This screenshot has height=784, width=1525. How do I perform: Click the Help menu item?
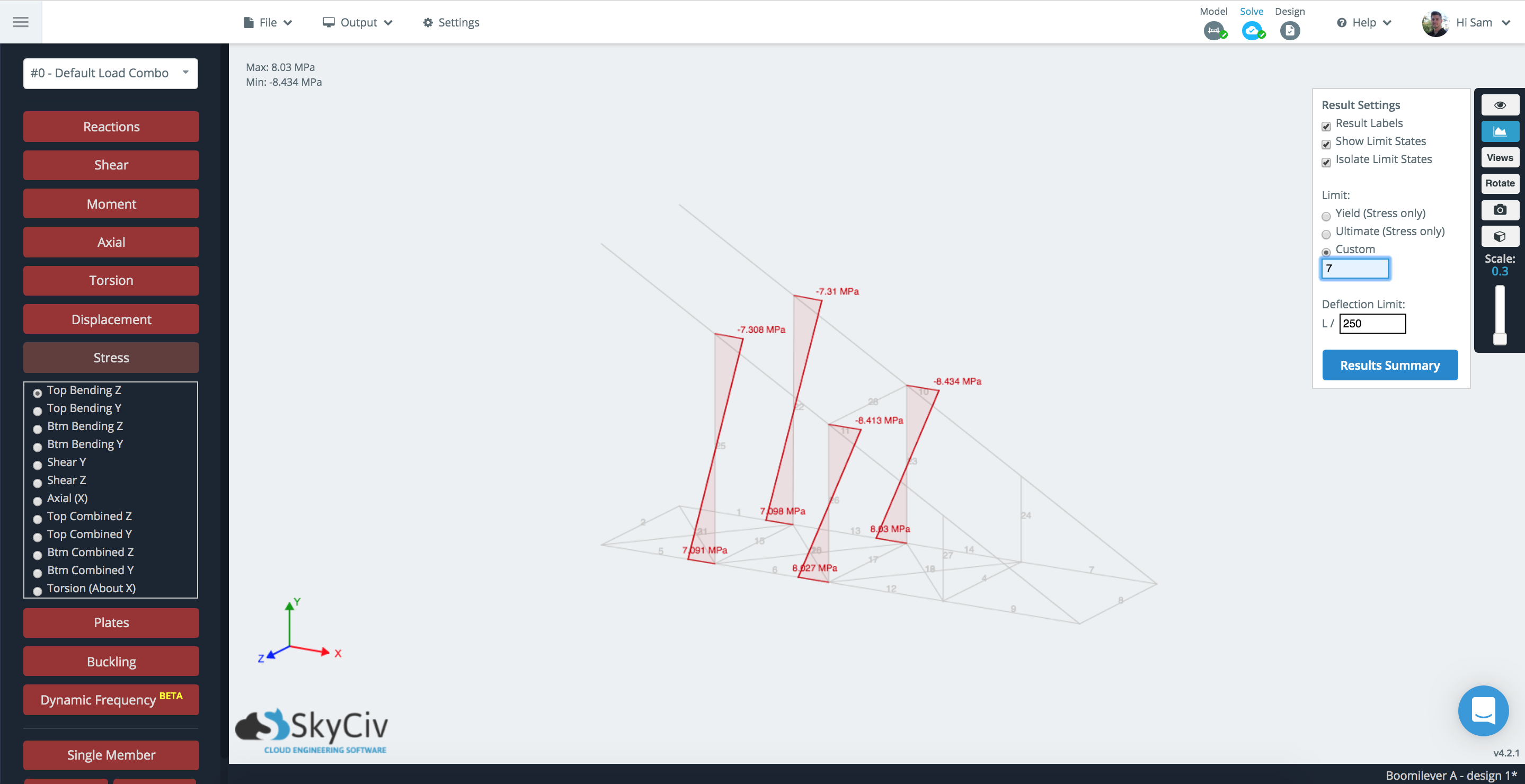click(x=1362, y=22)
